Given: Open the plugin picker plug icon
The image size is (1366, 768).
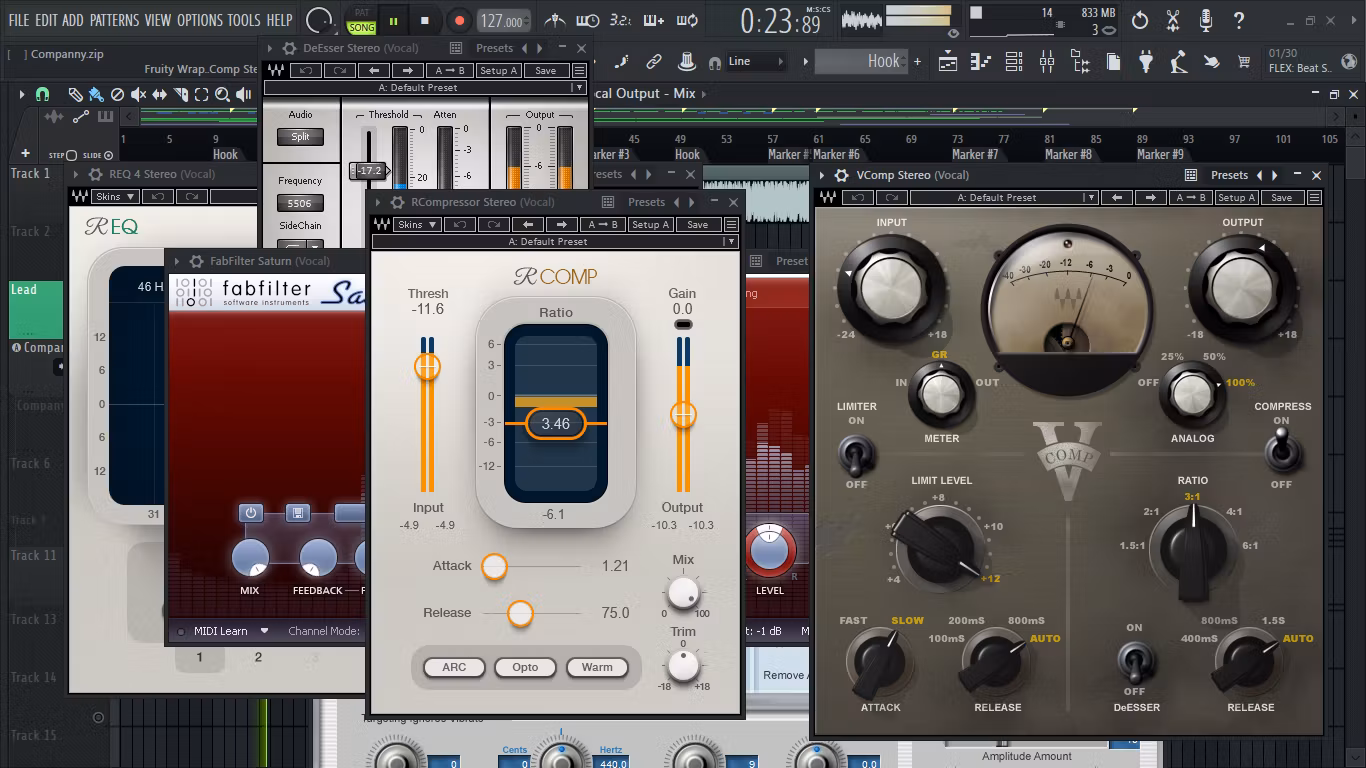Looking at the screenshot, I should [1146, 61].
